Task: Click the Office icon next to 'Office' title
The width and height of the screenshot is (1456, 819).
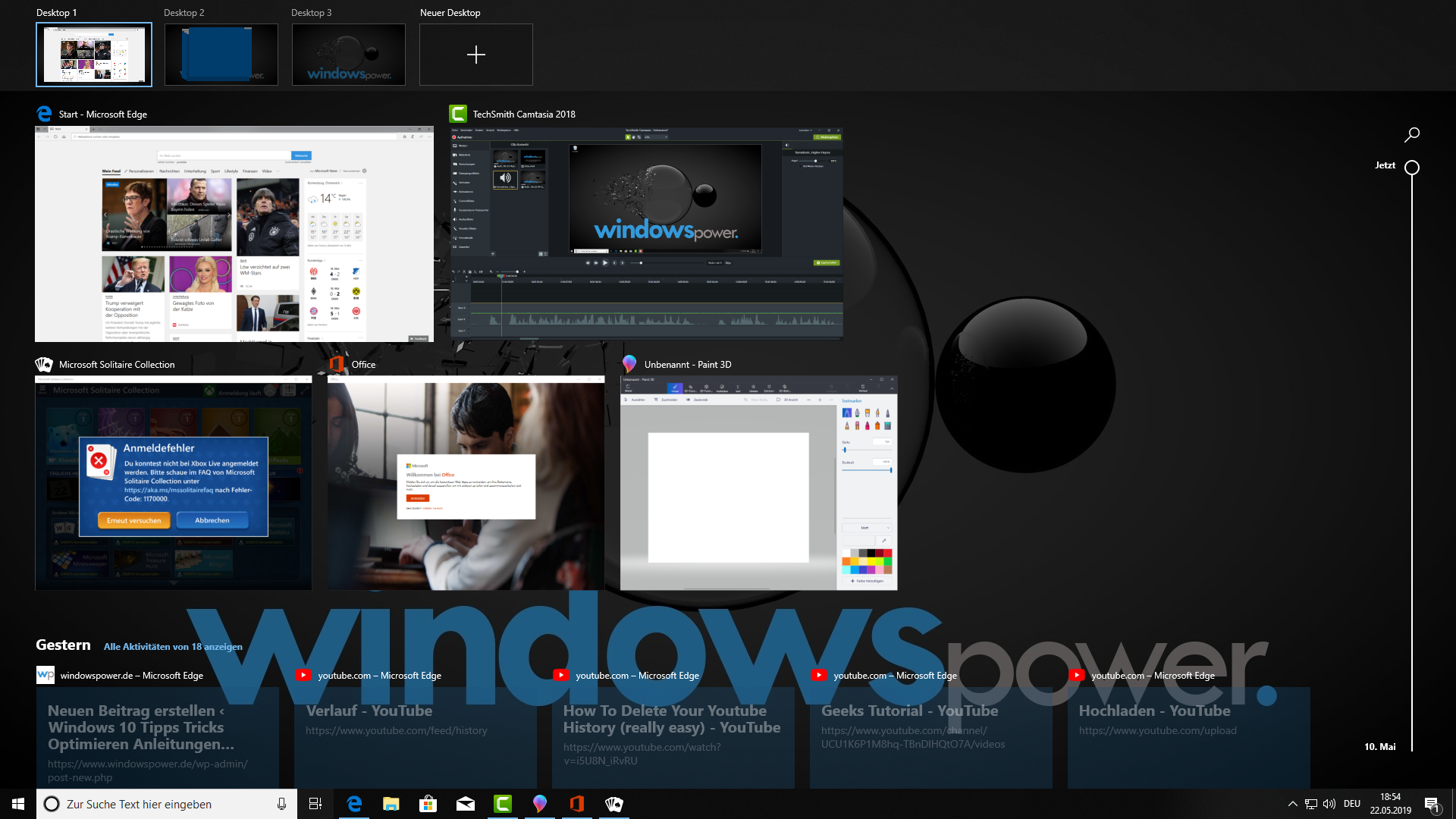Action: click(x=337, y=365)
